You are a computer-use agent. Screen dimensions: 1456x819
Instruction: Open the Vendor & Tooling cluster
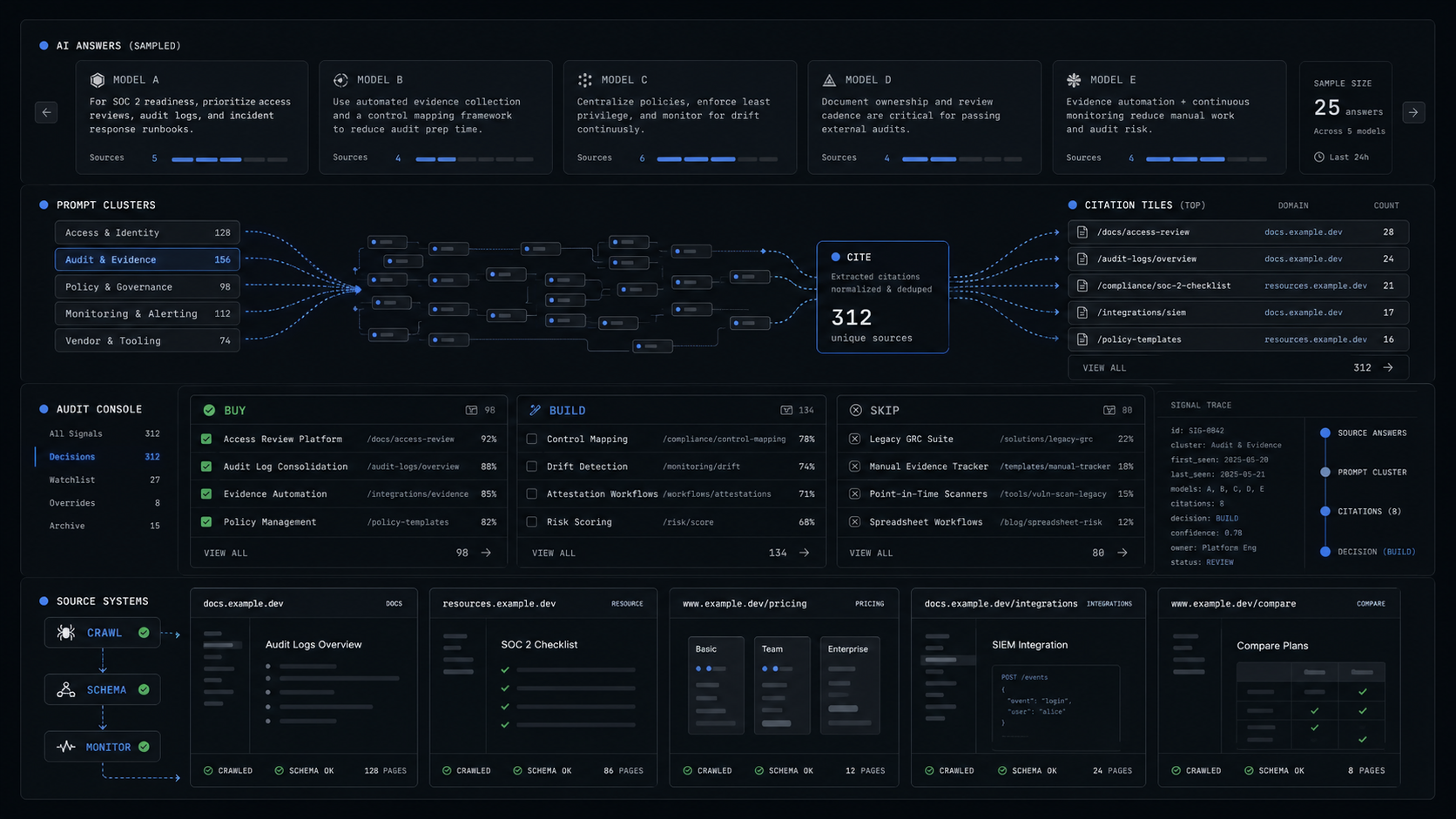tap(147, 340)
